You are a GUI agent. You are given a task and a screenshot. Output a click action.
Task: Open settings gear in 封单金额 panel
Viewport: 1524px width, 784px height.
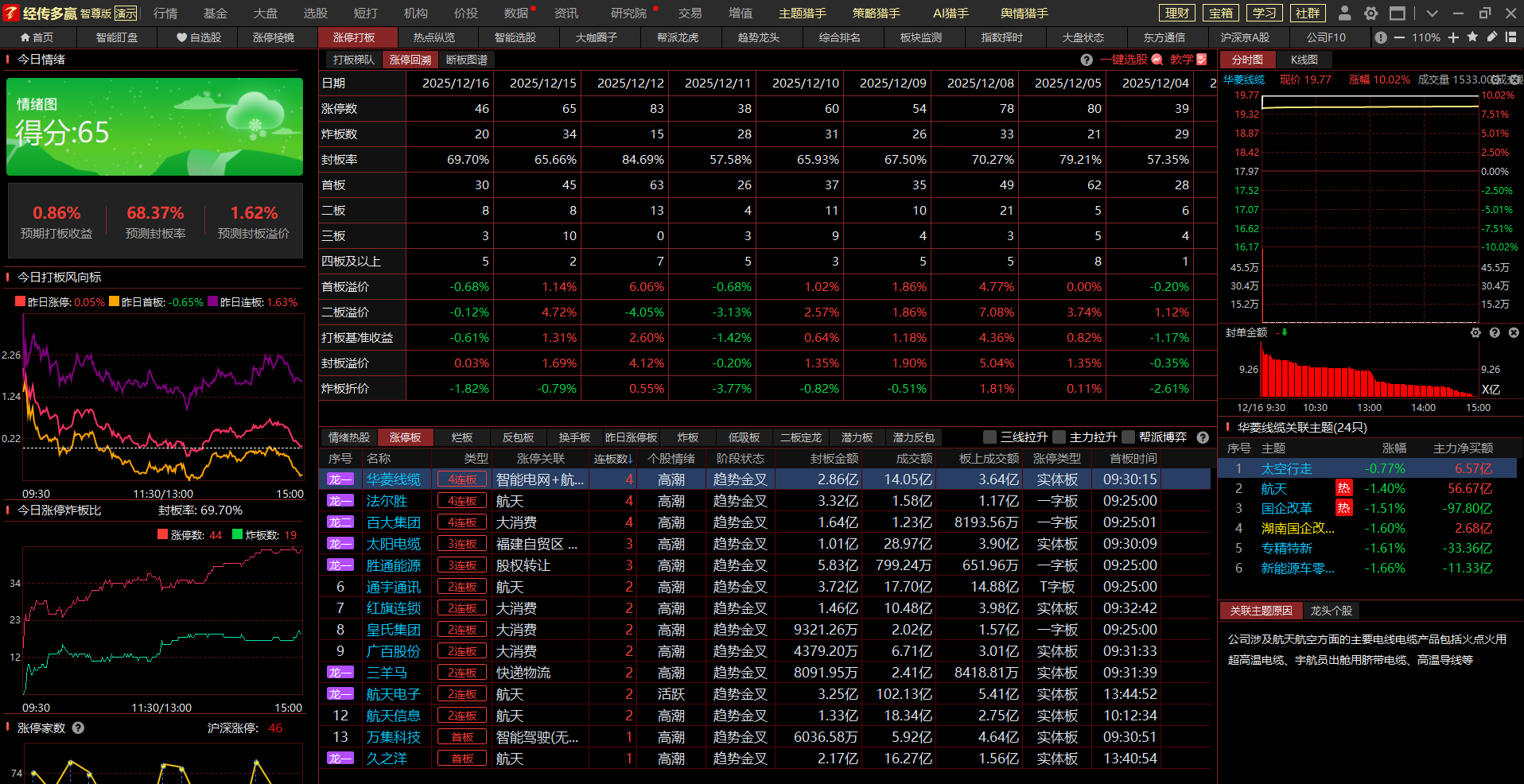(1475, 333)
